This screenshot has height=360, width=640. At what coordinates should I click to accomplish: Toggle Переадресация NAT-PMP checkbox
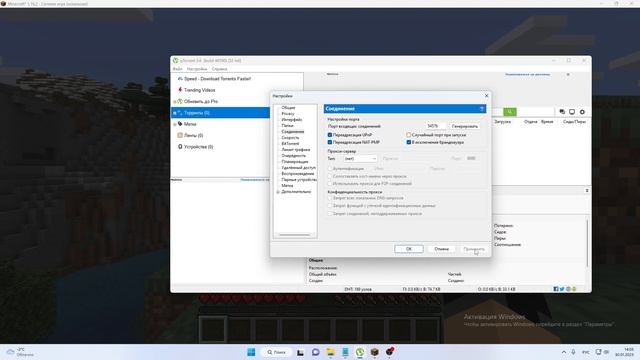coord(330,142)
